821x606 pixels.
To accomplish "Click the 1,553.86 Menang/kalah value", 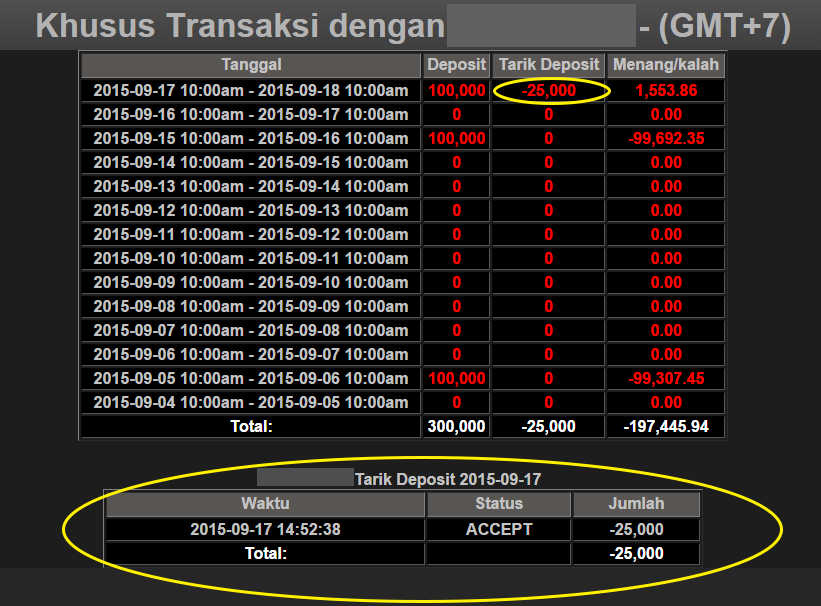I will 666,91.
